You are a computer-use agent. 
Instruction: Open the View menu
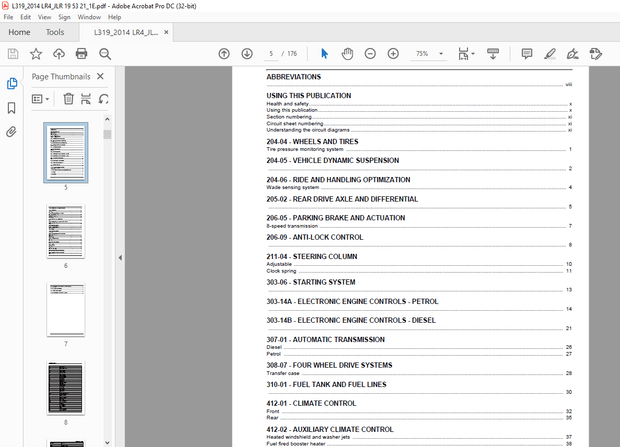pyautogui.click(x=44, y=17)
